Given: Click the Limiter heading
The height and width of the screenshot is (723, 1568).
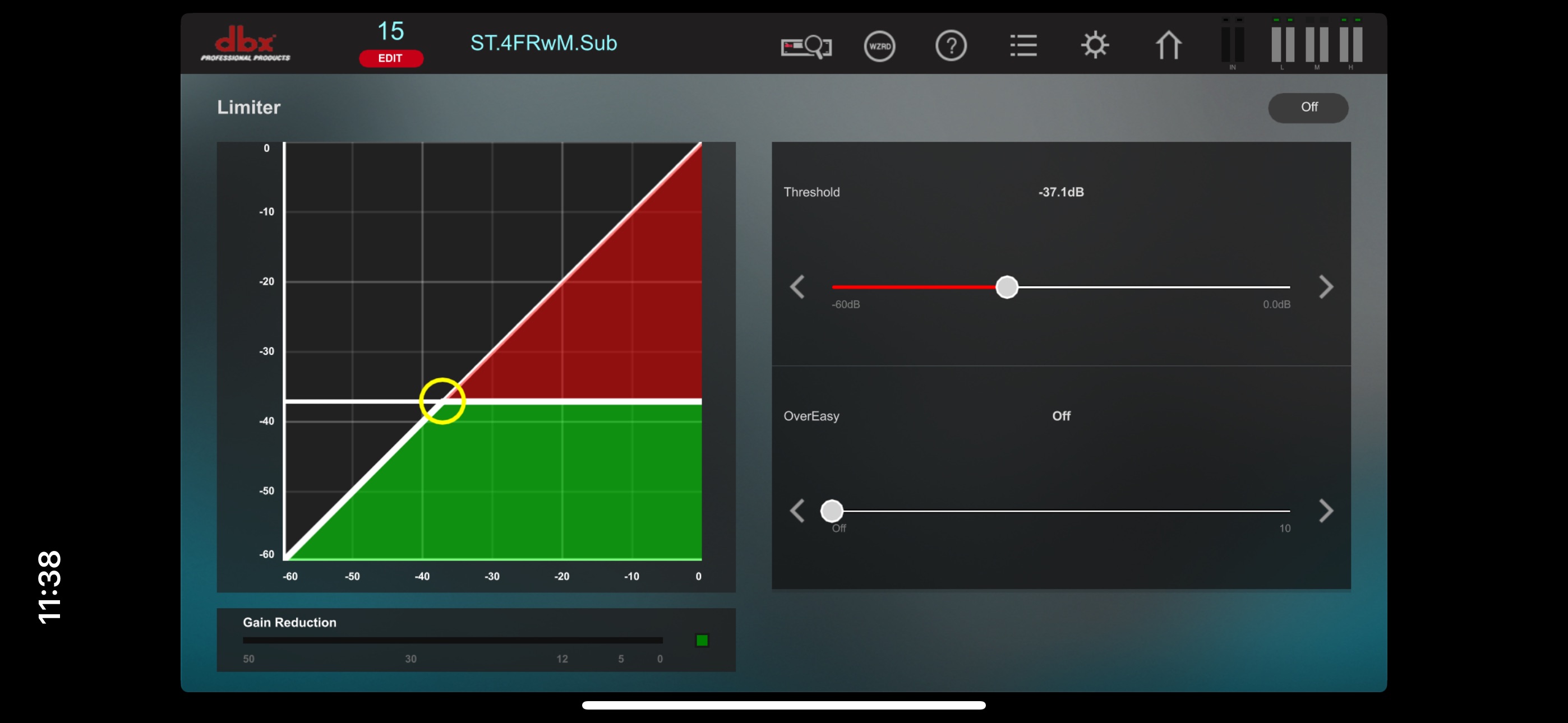Looking at the screenshot, I should pos(249,108).
